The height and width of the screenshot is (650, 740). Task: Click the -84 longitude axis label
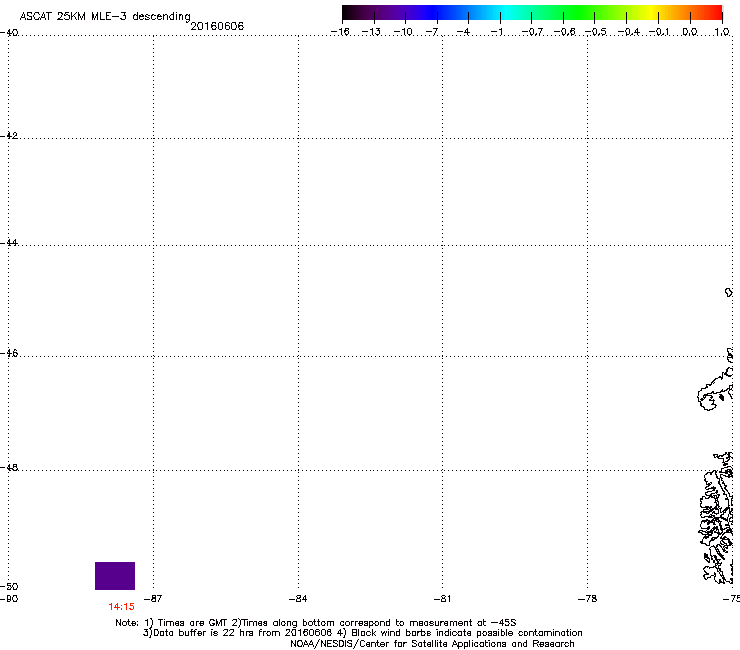pyautogui.click(x=298, y=599)
